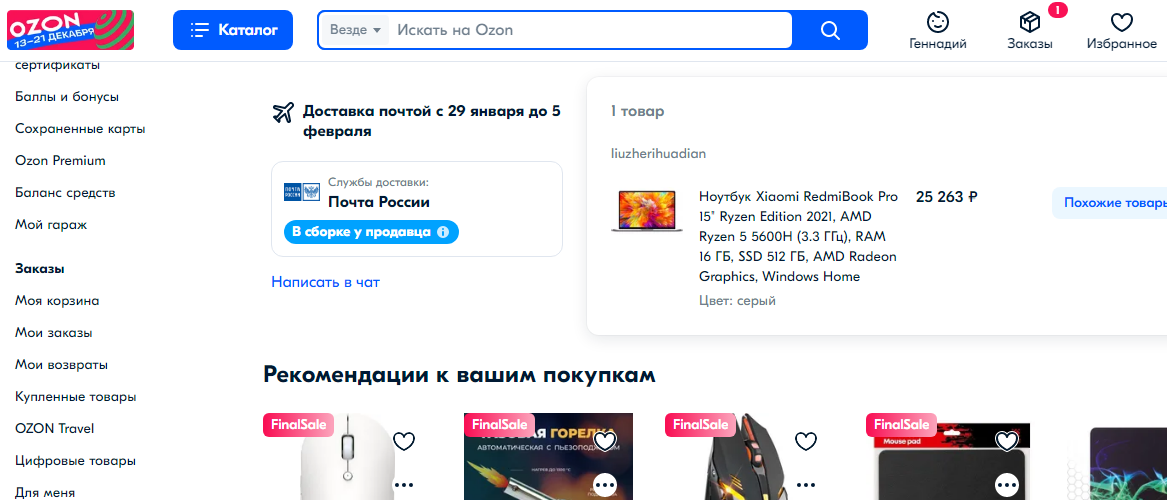This screenshot has height=500, width=1167.
Task: Click the сертификаты sidebar link
Action: point(57,65)
